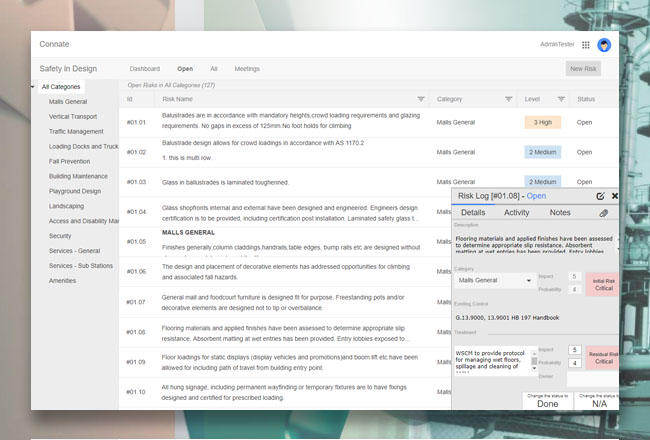The height and width of the screenshot is (440, 650).
Task: Select the Services - Sub Stations category
Action: click(x=81, y=266)
